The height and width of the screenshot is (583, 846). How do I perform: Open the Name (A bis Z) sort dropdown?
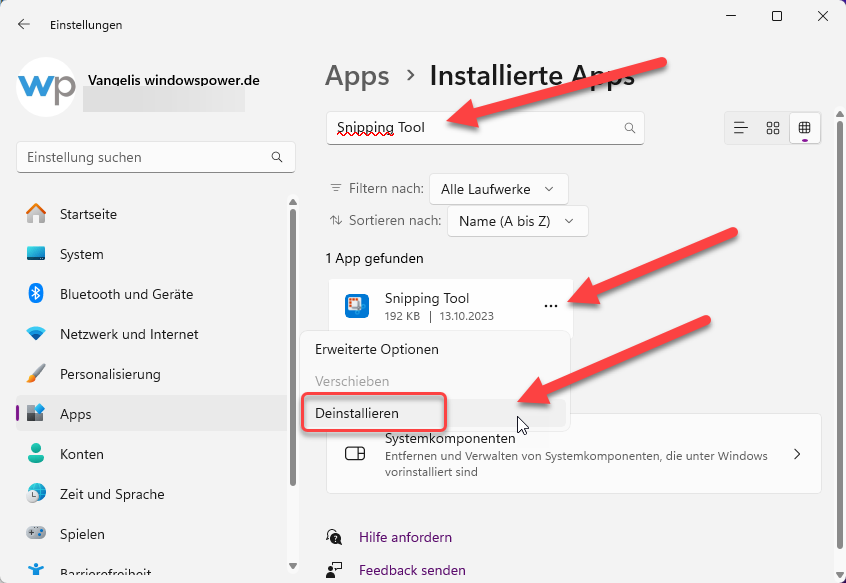point(517,221)
